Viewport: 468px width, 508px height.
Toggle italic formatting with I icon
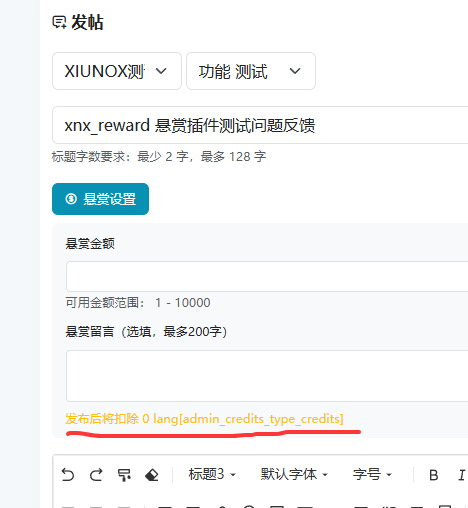point(462,475)
